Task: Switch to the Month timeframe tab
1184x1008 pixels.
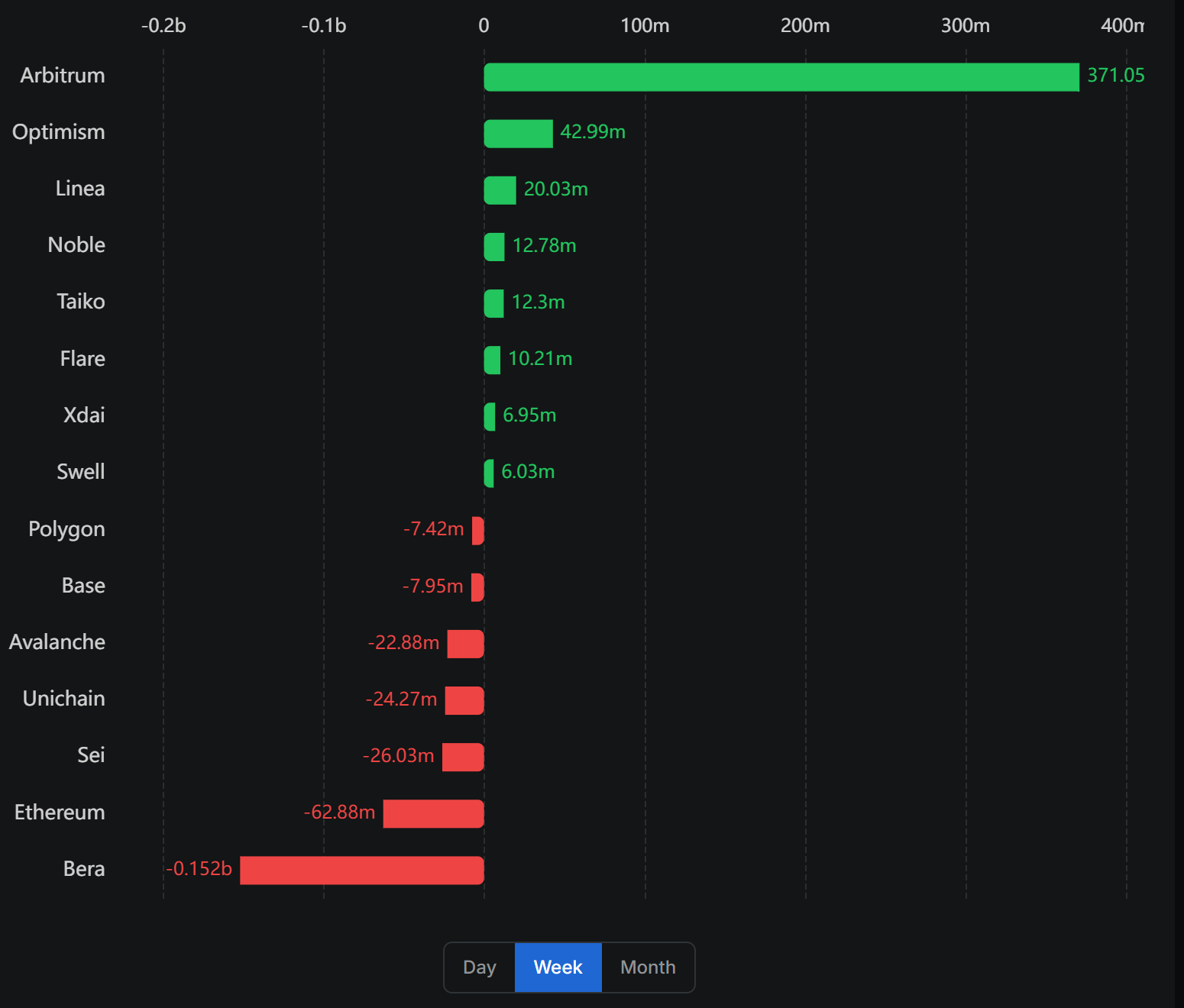Action: pos(648,968)
